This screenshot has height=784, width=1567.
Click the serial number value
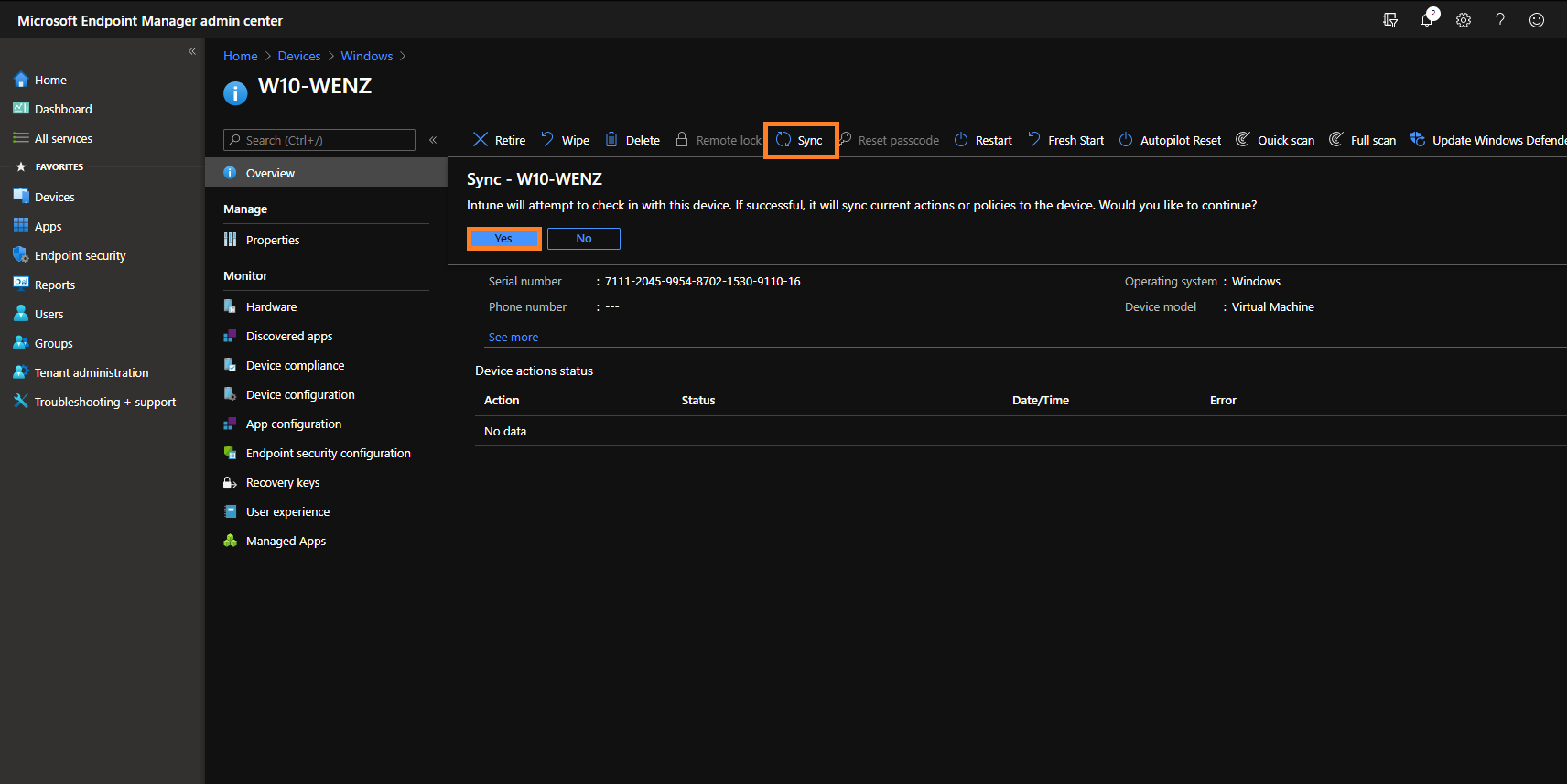(703, 281)
